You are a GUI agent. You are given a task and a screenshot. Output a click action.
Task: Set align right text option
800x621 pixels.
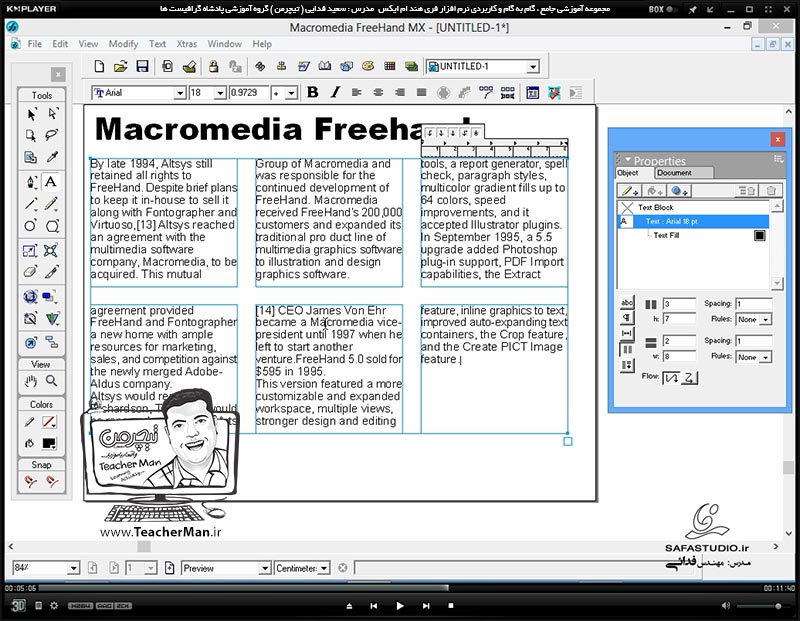point(400,92)
